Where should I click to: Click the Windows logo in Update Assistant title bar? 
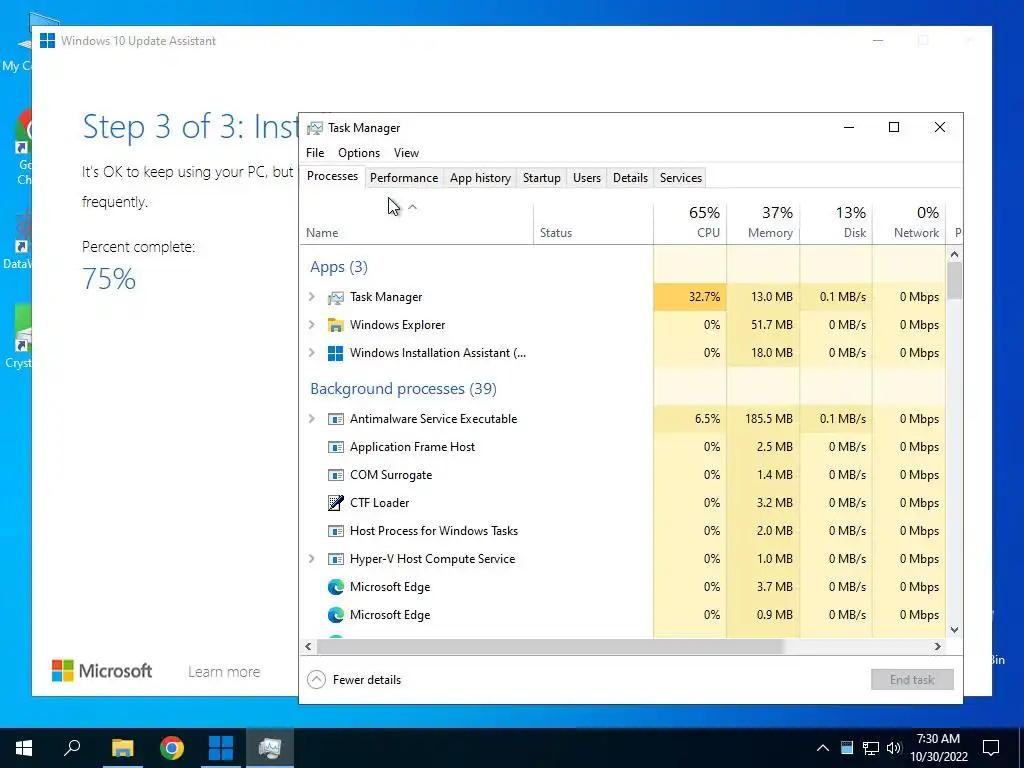47,40
